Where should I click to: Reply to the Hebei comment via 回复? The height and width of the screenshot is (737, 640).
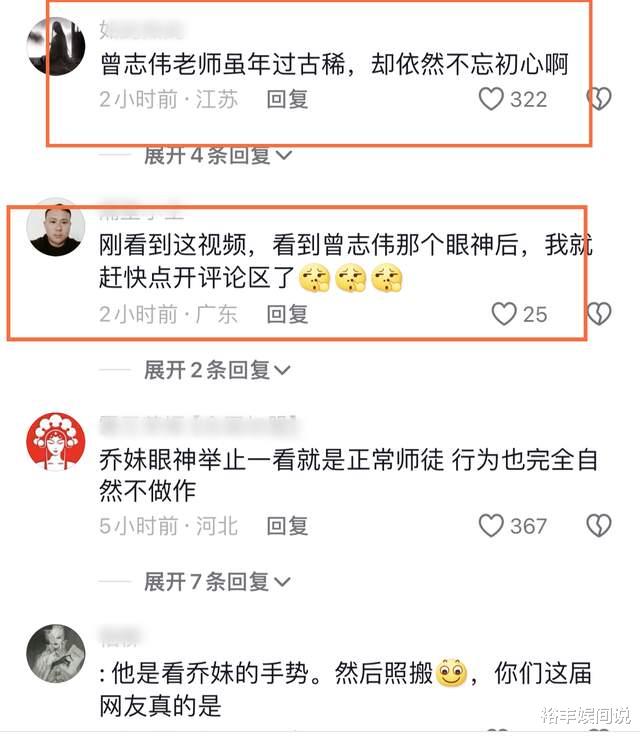pyautogui.click(x=287, y=526)
